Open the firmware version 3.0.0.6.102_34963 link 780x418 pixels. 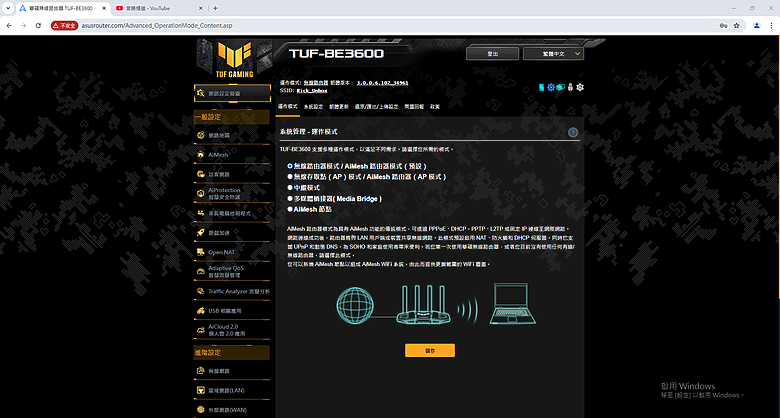click(x=382, y=83)
